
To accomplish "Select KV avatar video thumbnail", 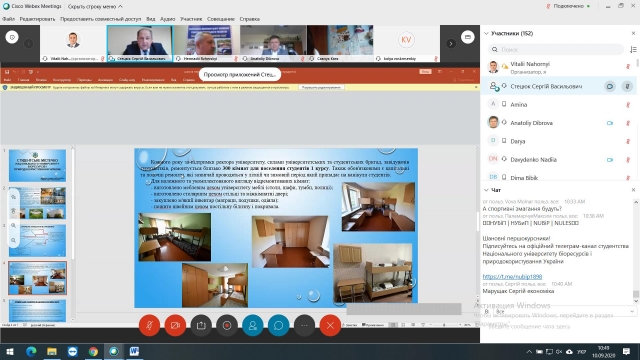I will [407, 43].
